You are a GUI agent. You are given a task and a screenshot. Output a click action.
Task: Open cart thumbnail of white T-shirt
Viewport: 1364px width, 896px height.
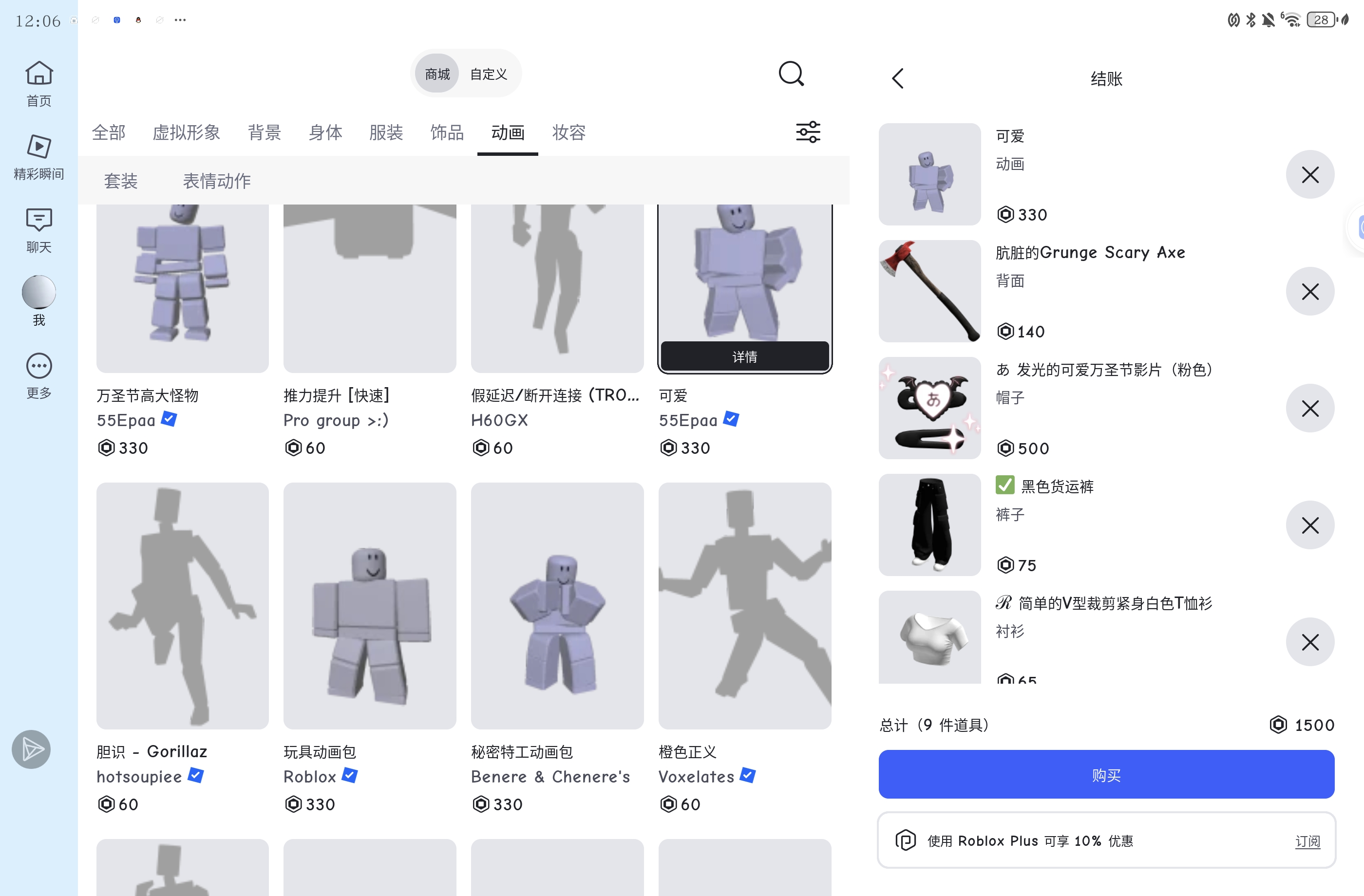point(929,637)
